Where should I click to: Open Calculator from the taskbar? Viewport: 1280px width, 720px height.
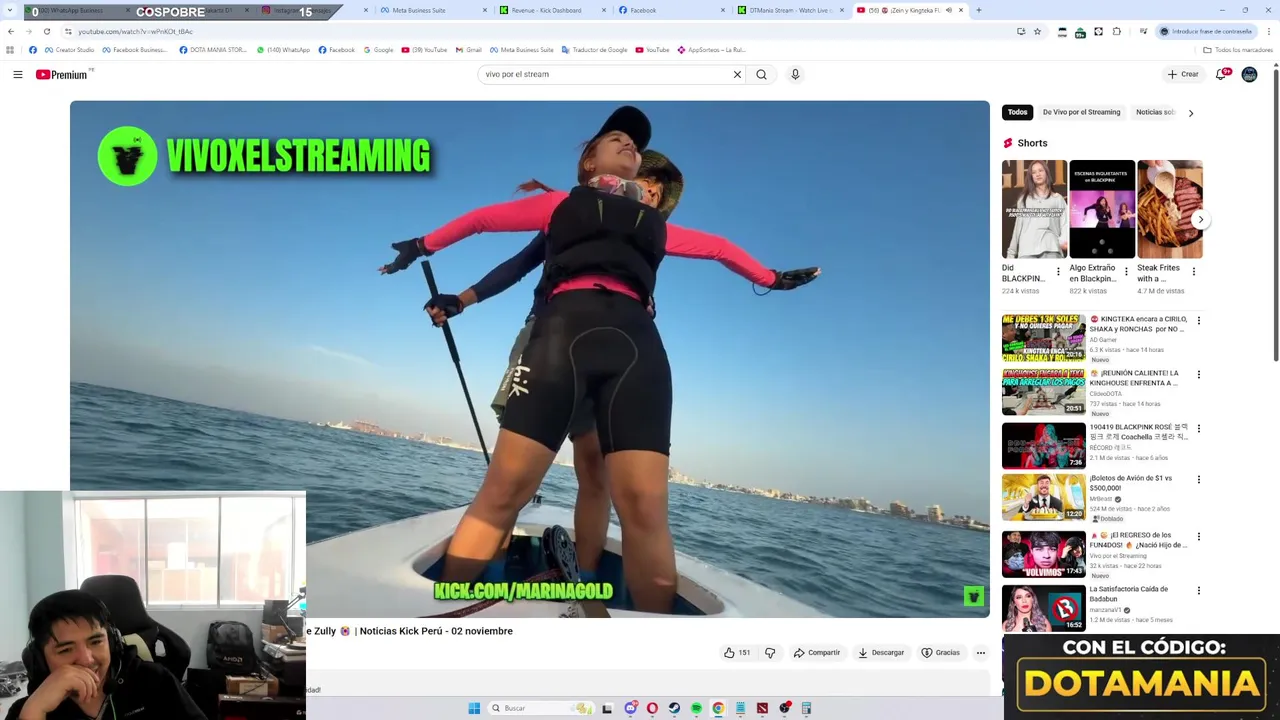(806, 708)
